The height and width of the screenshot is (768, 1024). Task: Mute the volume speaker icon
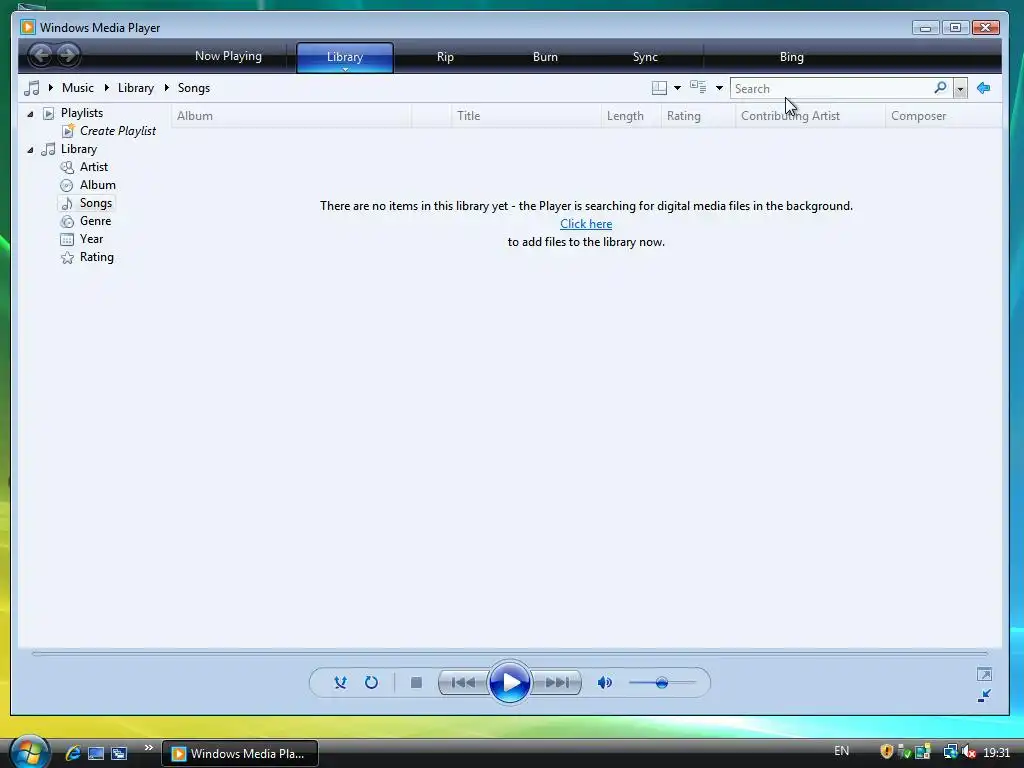click(605, 682)
